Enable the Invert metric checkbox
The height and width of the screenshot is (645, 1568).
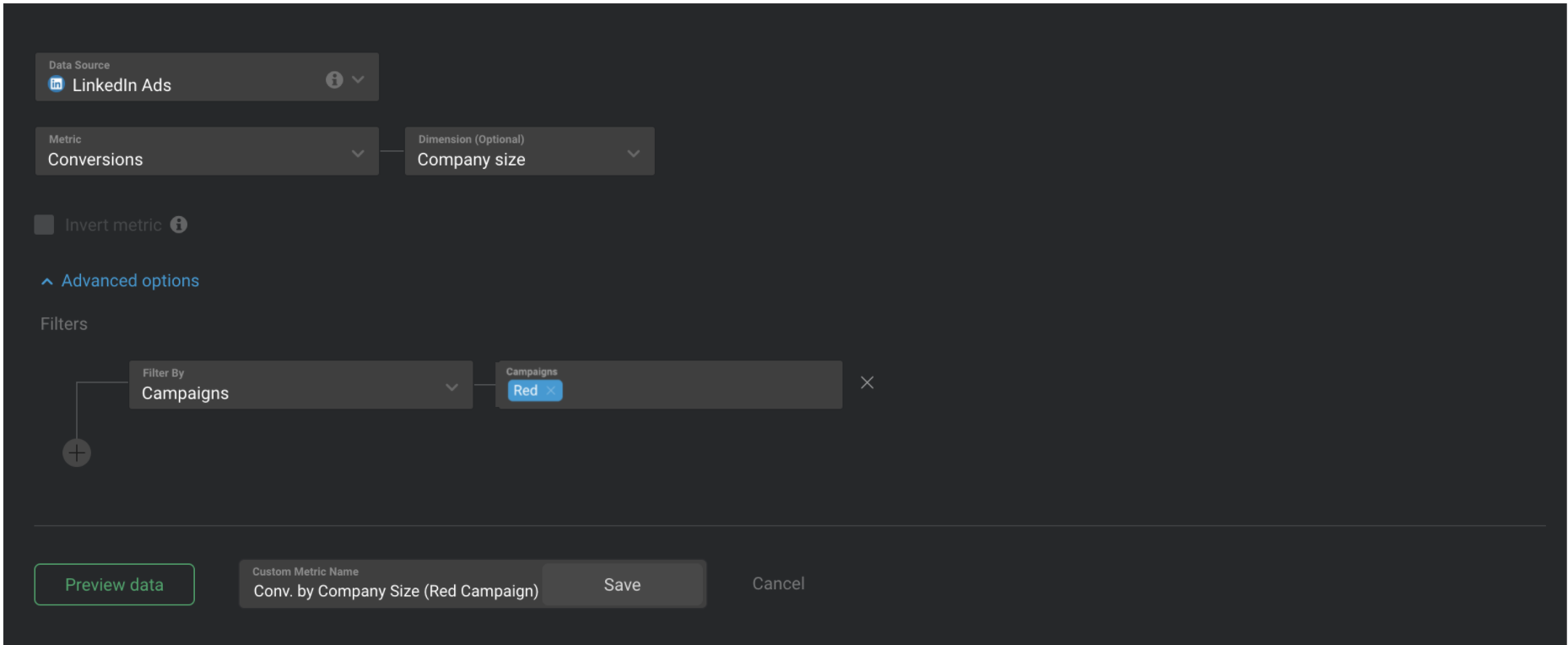click(x=44, y=225)
